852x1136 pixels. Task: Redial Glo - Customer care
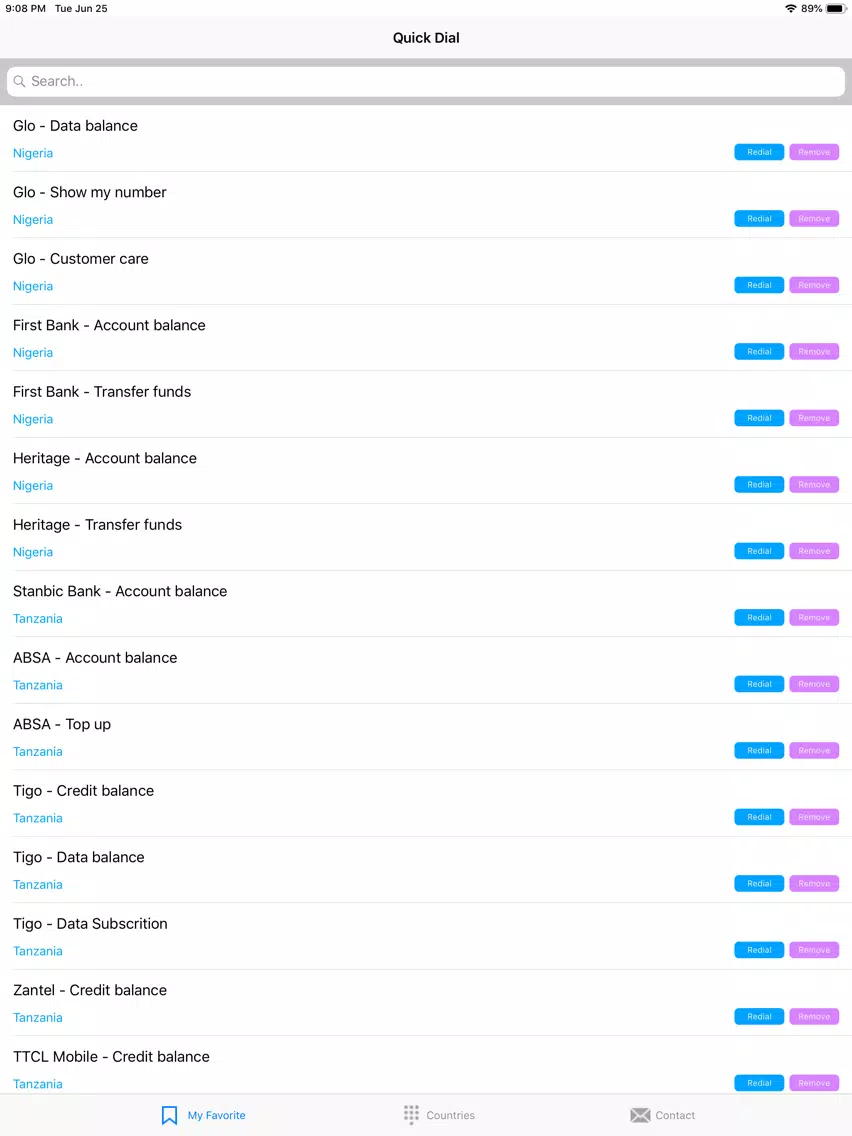click(x=759, y=285)
